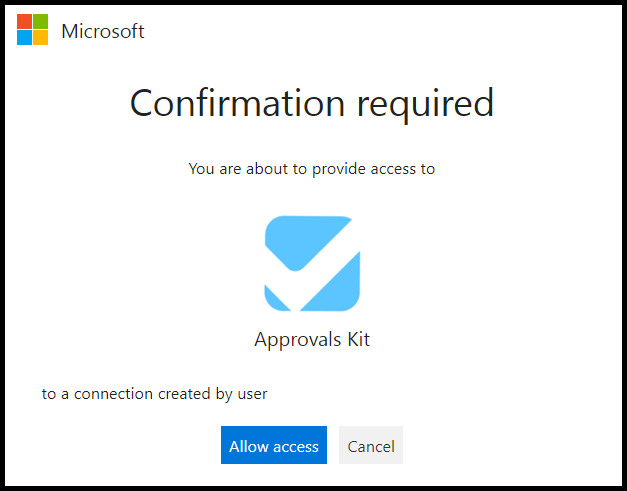Click the yellow square of Microsoft logo
The image size is (627, 491).
[x=40, y=38]
